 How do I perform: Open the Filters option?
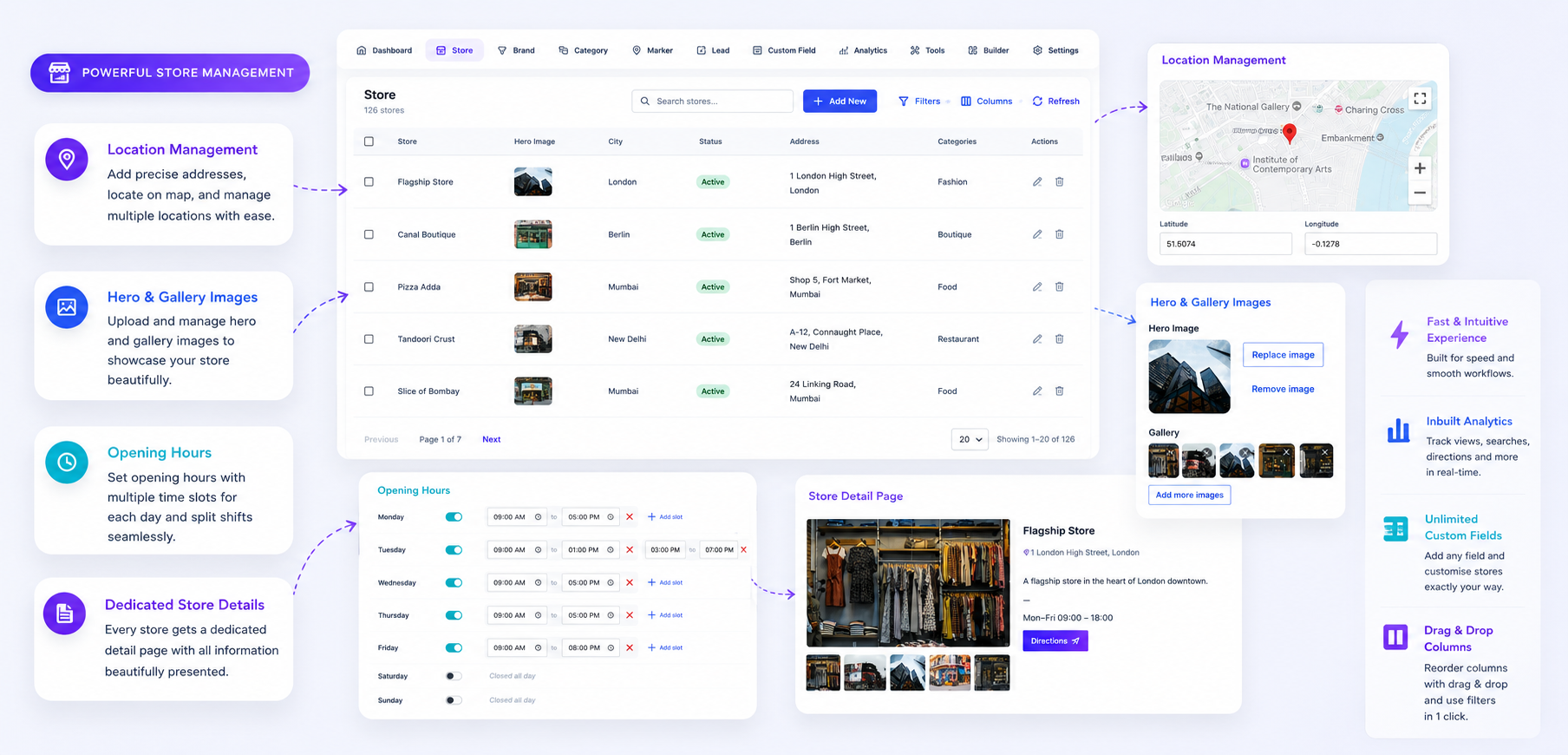click(919, 102)
